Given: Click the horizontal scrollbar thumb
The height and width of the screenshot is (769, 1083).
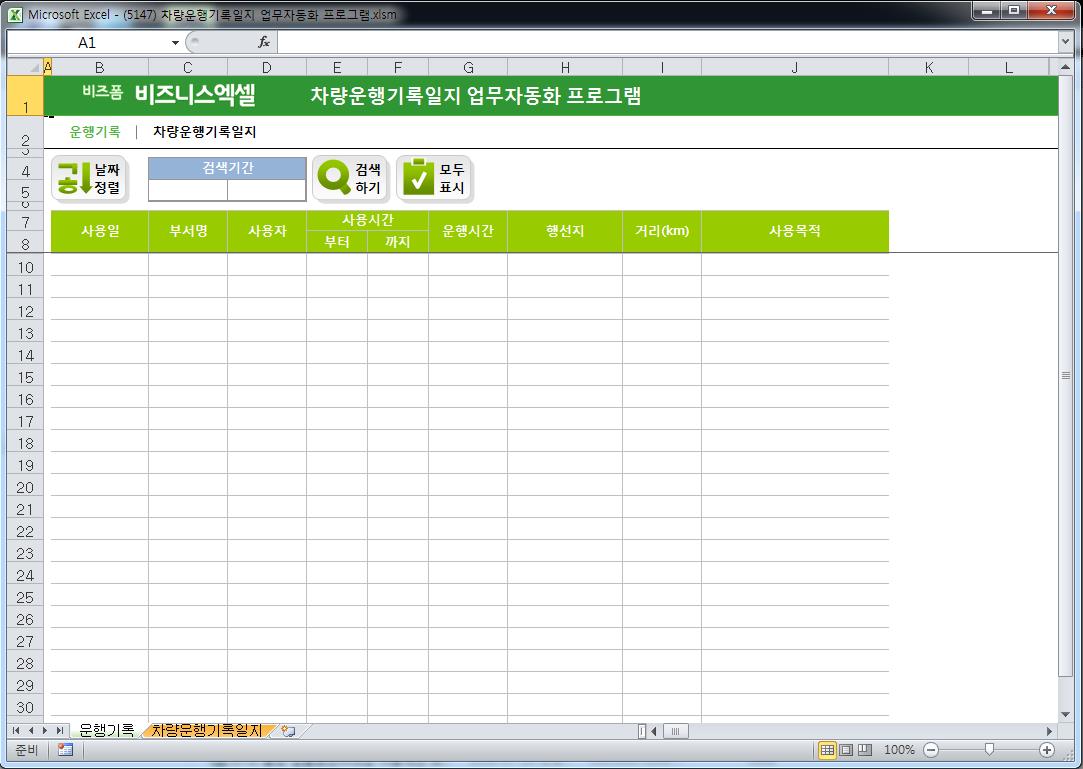Looking at the screenshot, I should (x=675, y=730).
